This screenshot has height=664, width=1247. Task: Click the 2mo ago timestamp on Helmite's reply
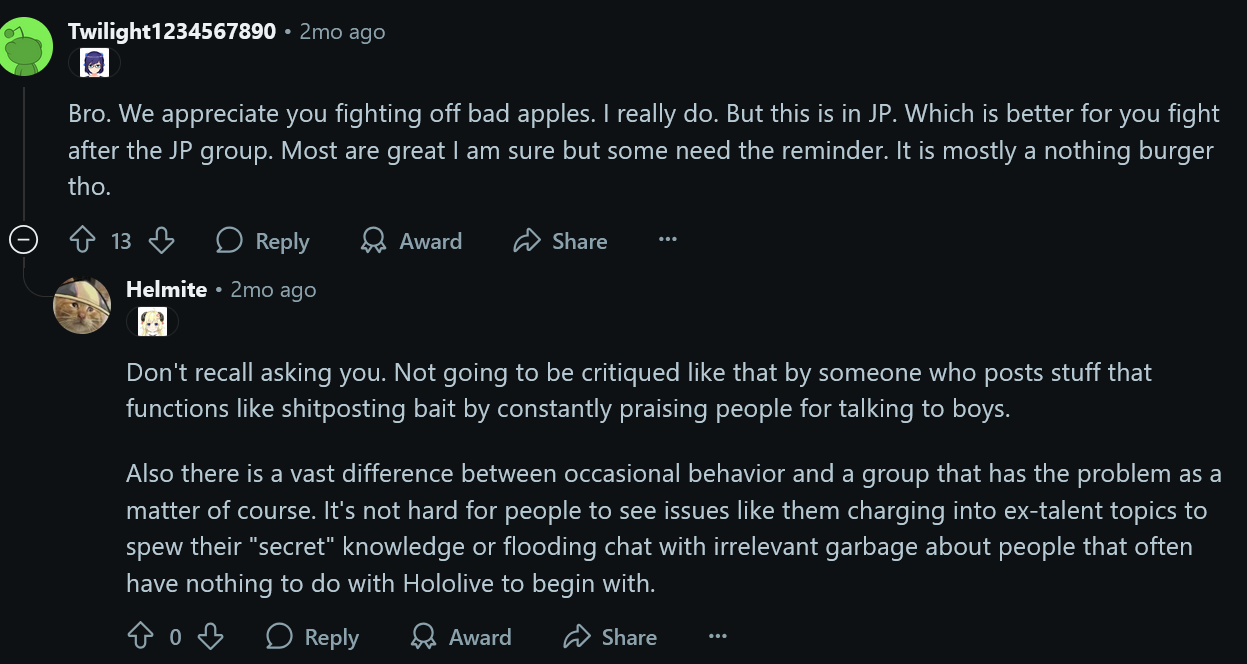pos(273,290)
